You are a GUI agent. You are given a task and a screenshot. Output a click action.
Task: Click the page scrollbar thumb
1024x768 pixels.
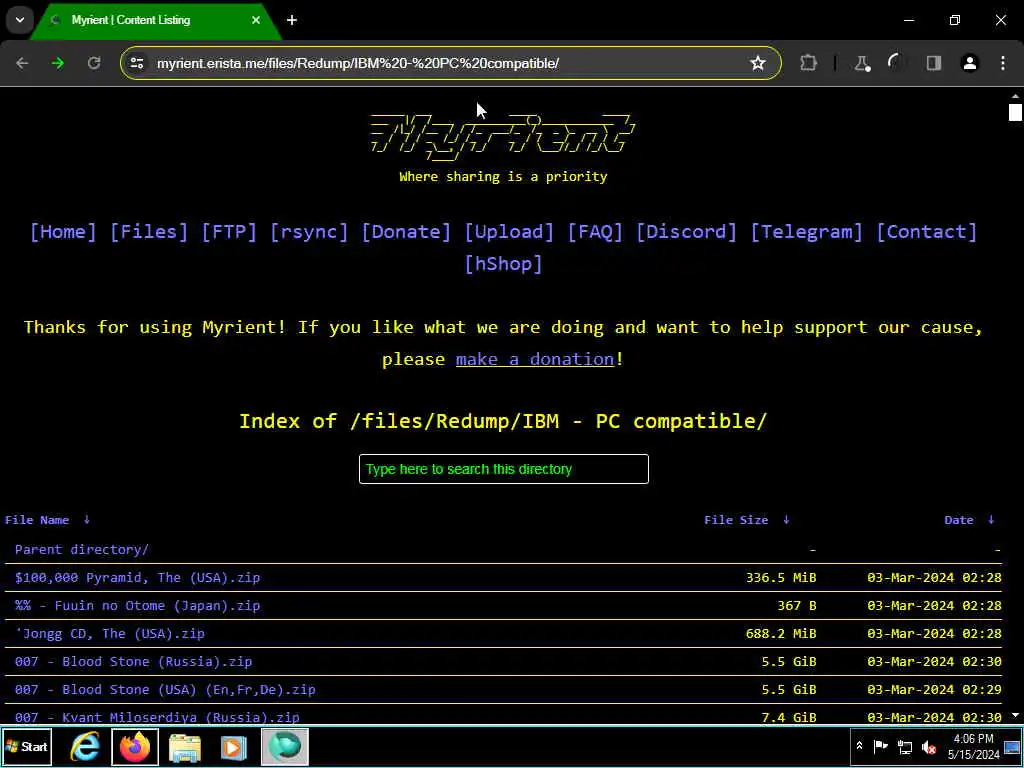point(1015,112)
